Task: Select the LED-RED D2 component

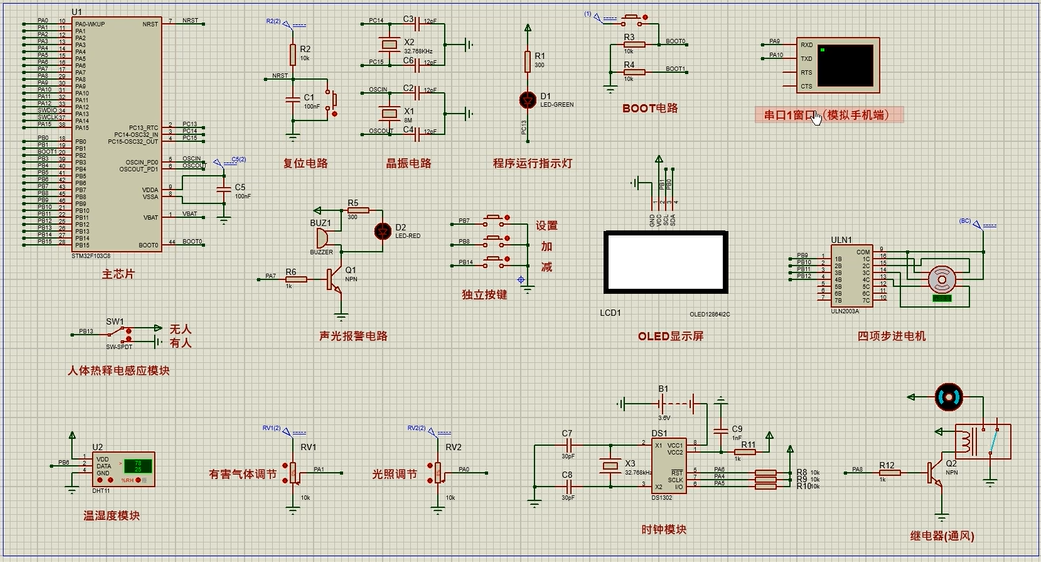Action: 382,231
